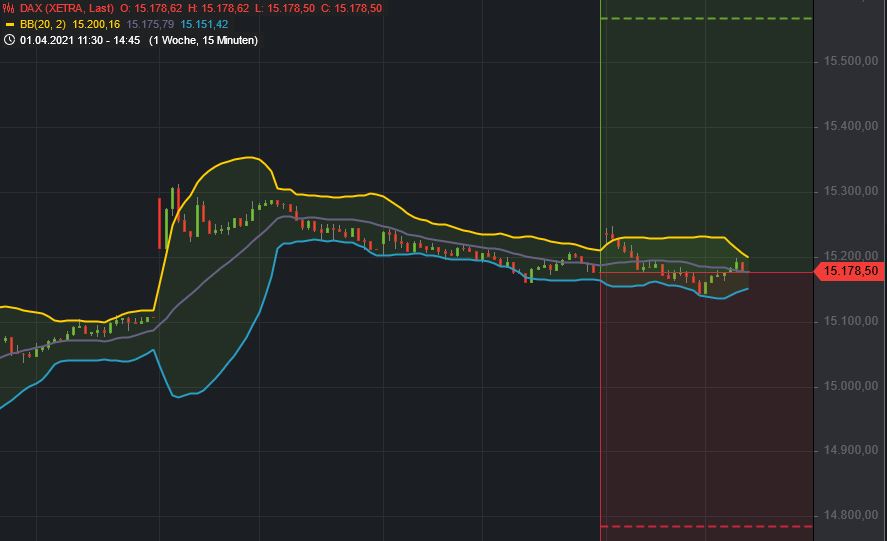
Task: Click the 15.500,00 price axis label
Action: tap(850, 61)
